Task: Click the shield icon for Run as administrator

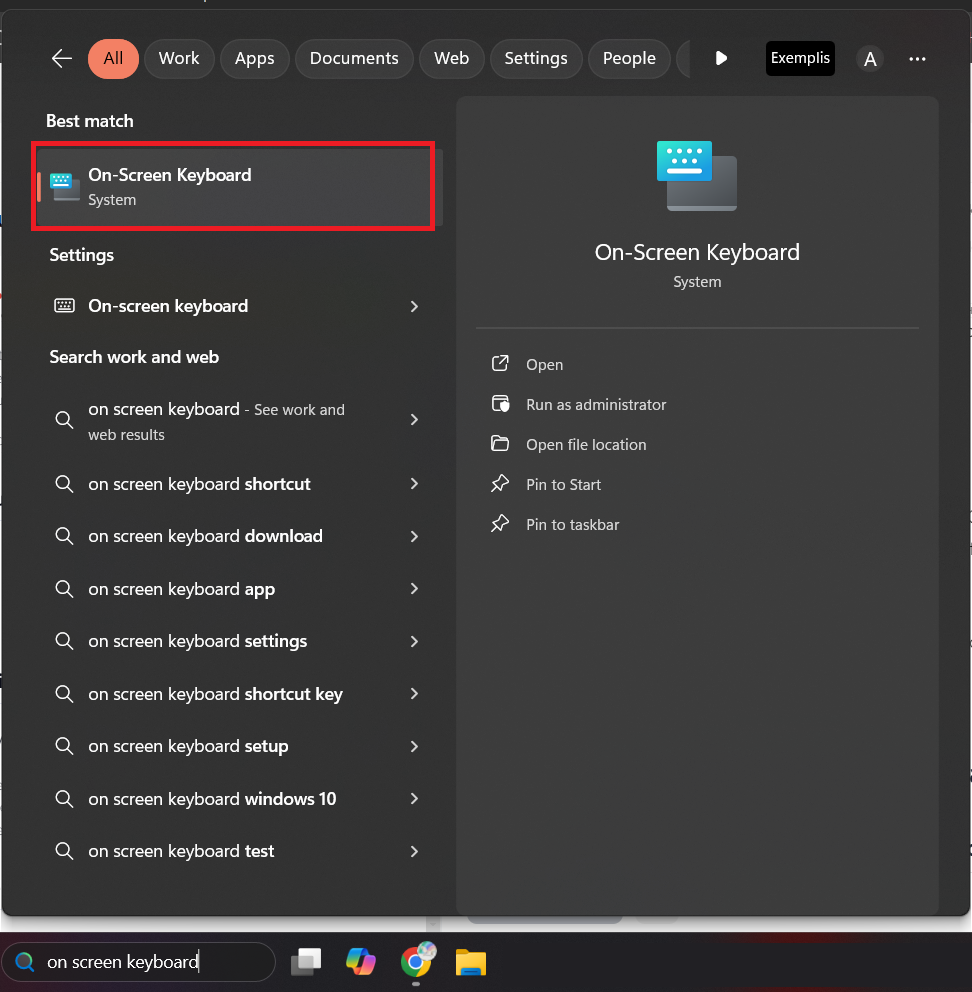Action: tap(500, 404)
